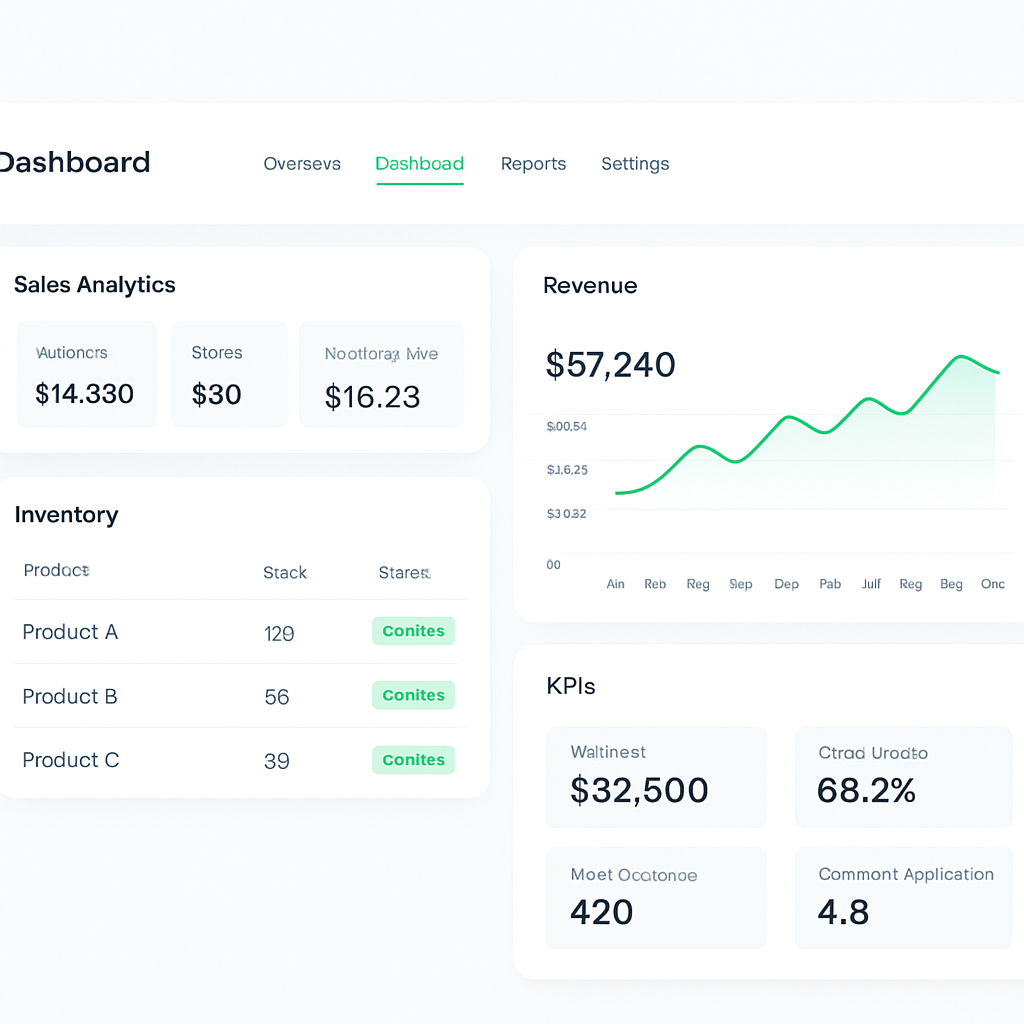Screen dimensions: 1024x1024
Task: Click the Conites badge for Product A
Action: click(x=413, y=631)
